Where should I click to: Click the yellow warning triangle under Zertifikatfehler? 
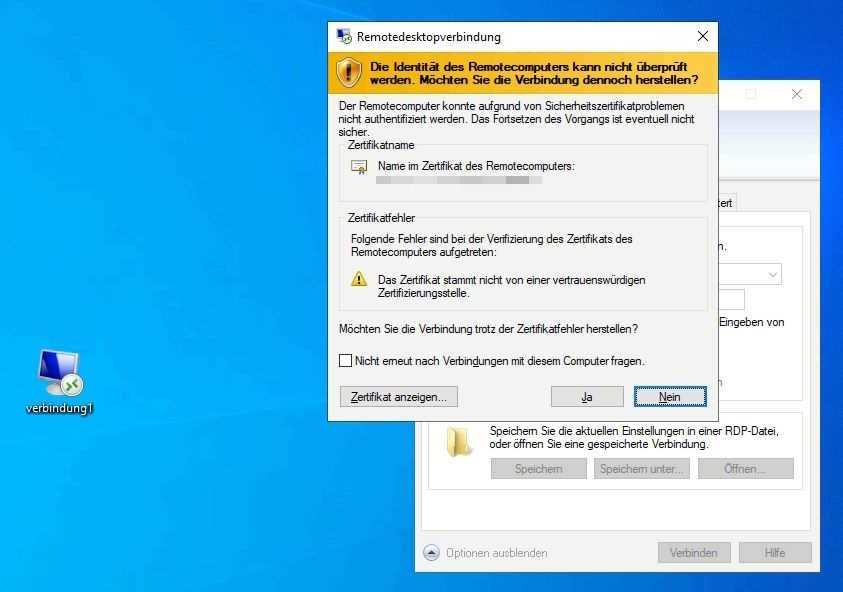(359, 279)
